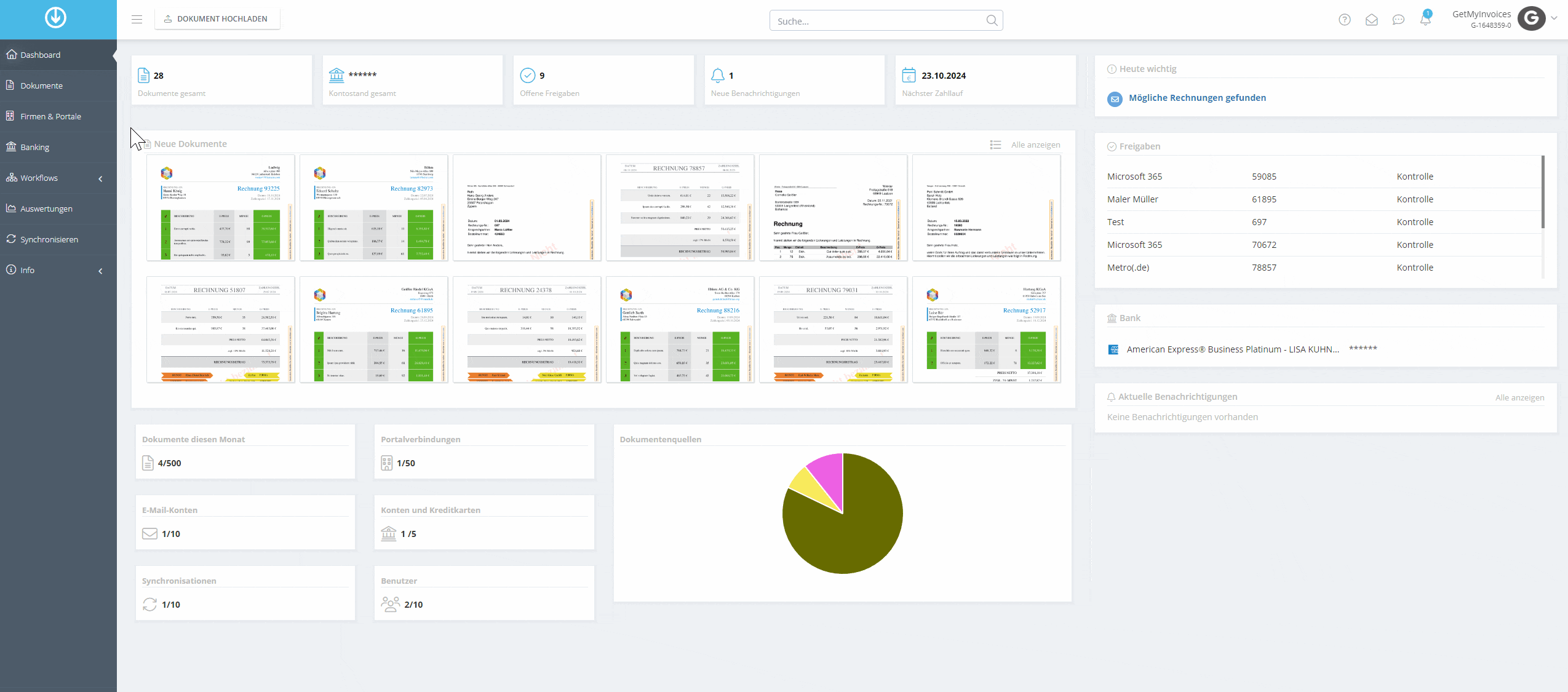Click the user avatar G icon
The height and width of the screenshot is (692, 1568).
[x=1531, y=18]
